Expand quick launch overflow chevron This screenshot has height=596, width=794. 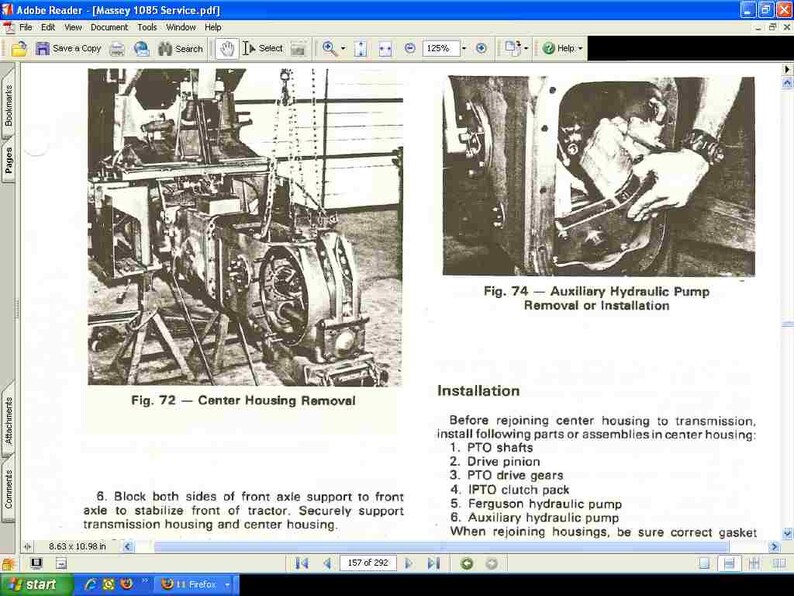(144, 581)
